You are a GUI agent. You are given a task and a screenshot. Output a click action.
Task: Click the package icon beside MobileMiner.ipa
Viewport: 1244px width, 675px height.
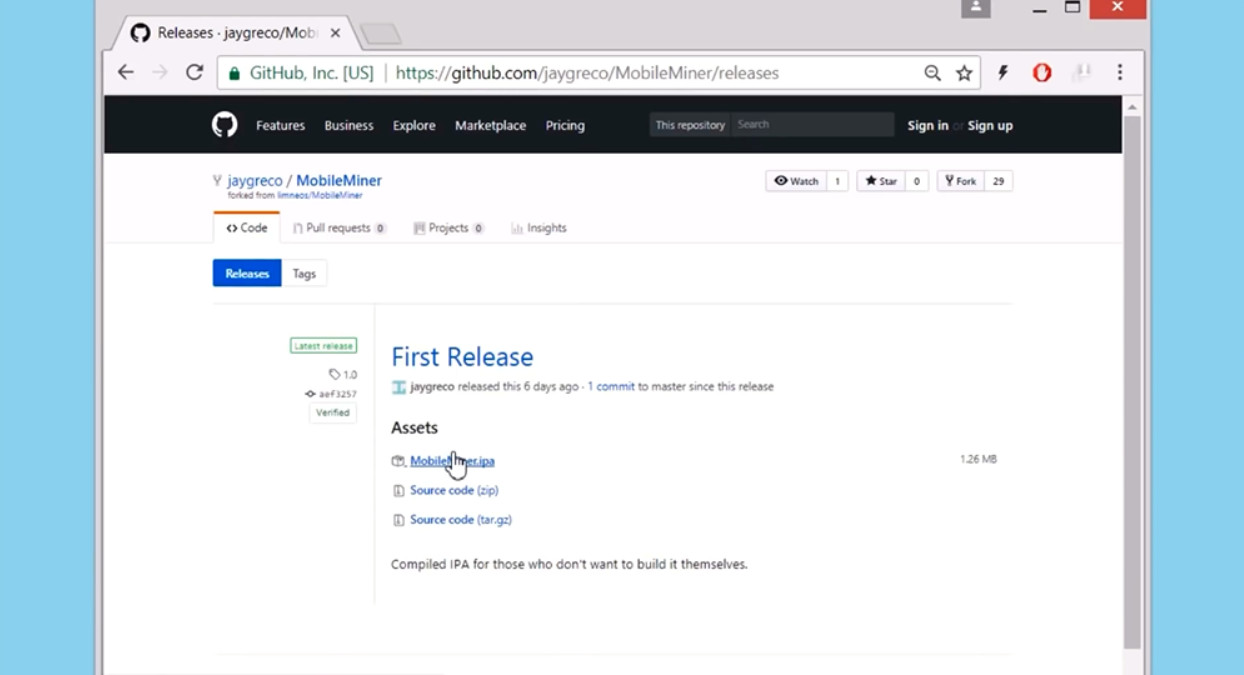click(x=398, y=461)
